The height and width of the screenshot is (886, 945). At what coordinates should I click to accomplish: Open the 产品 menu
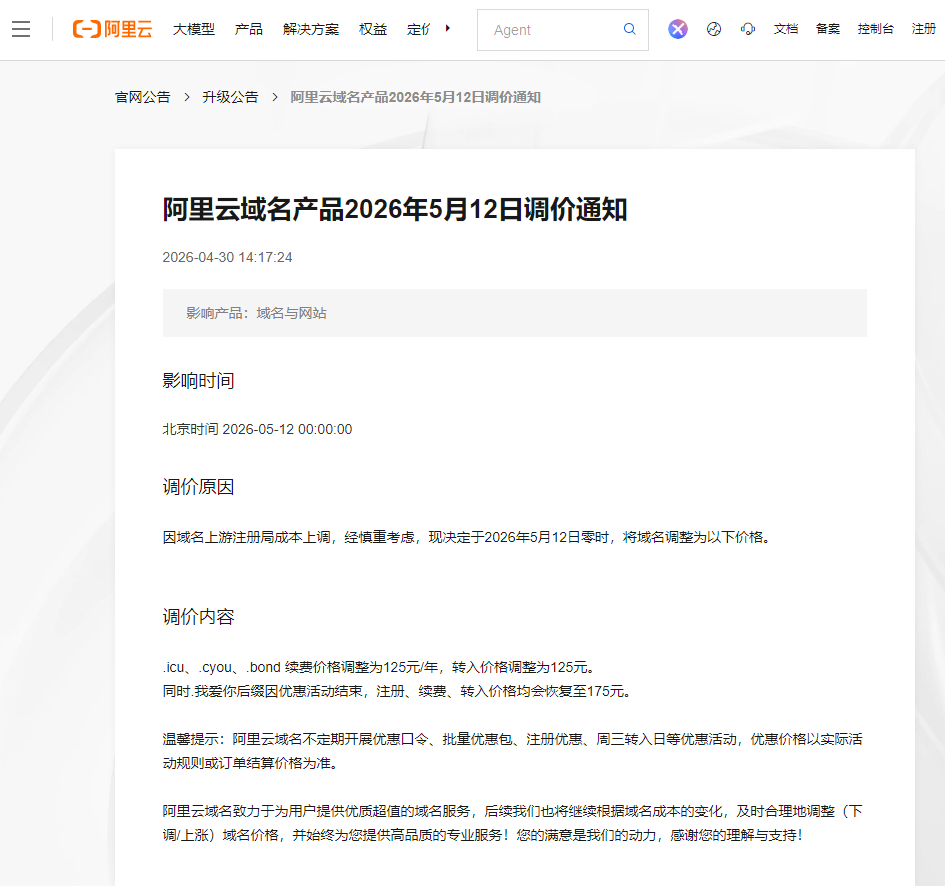point(248,29)
